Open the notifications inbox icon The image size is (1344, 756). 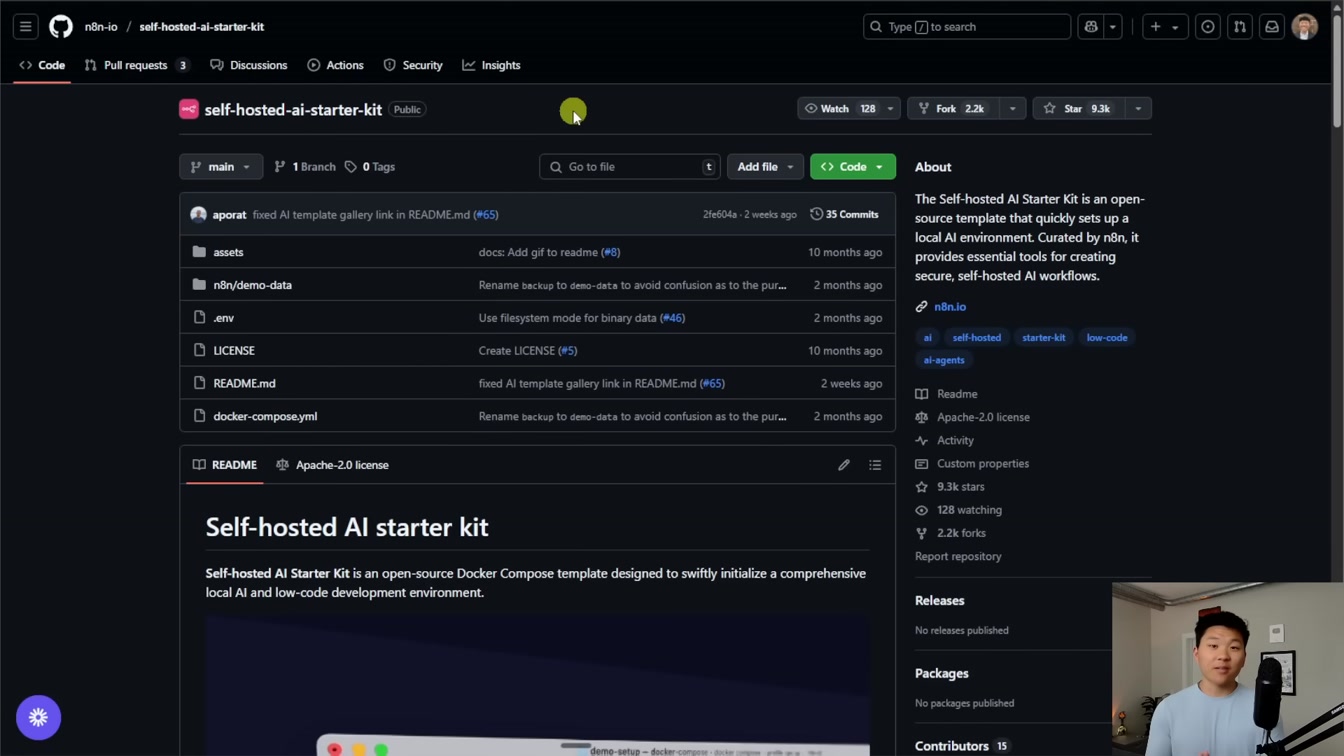pyautogui.click(x=1272, y=27)
